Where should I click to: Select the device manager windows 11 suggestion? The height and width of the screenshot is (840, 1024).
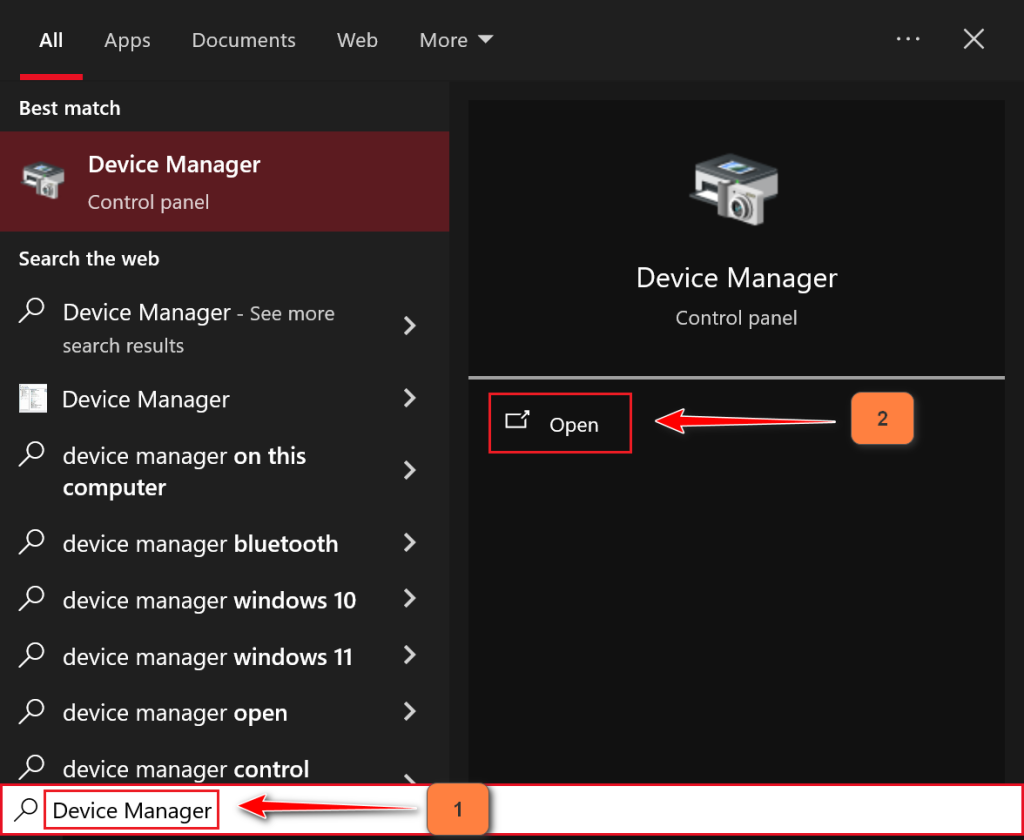(207, 657)
